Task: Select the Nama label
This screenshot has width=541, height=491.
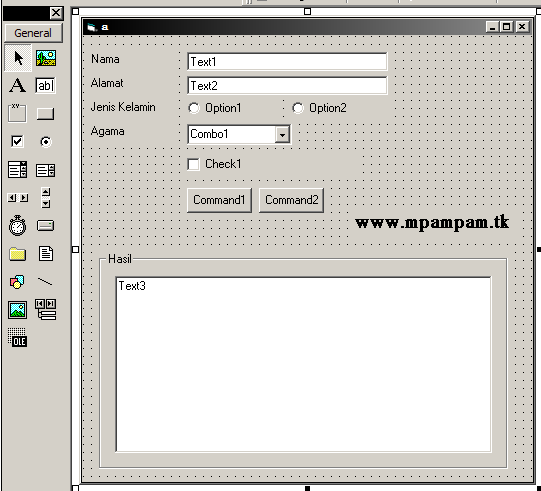Action: point(106,59)
